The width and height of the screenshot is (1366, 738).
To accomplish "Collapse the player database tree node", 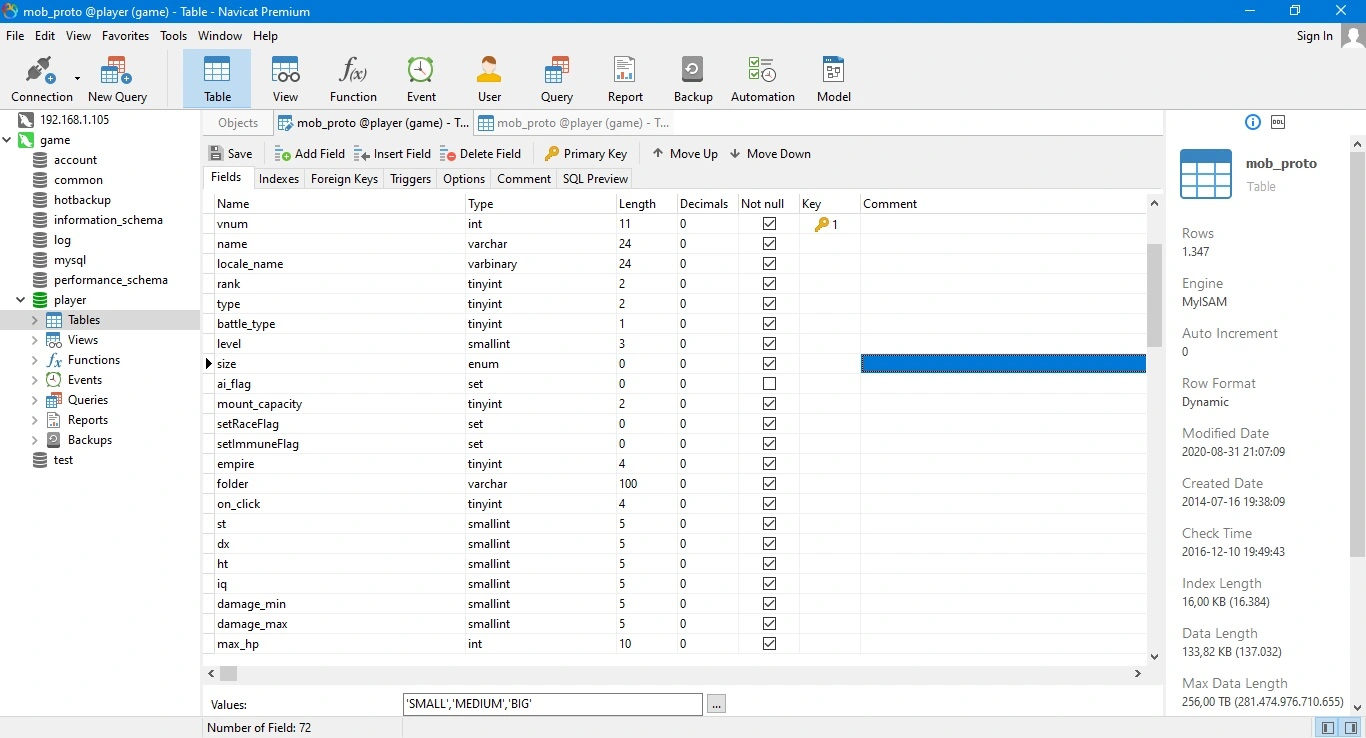I will 21,300.
